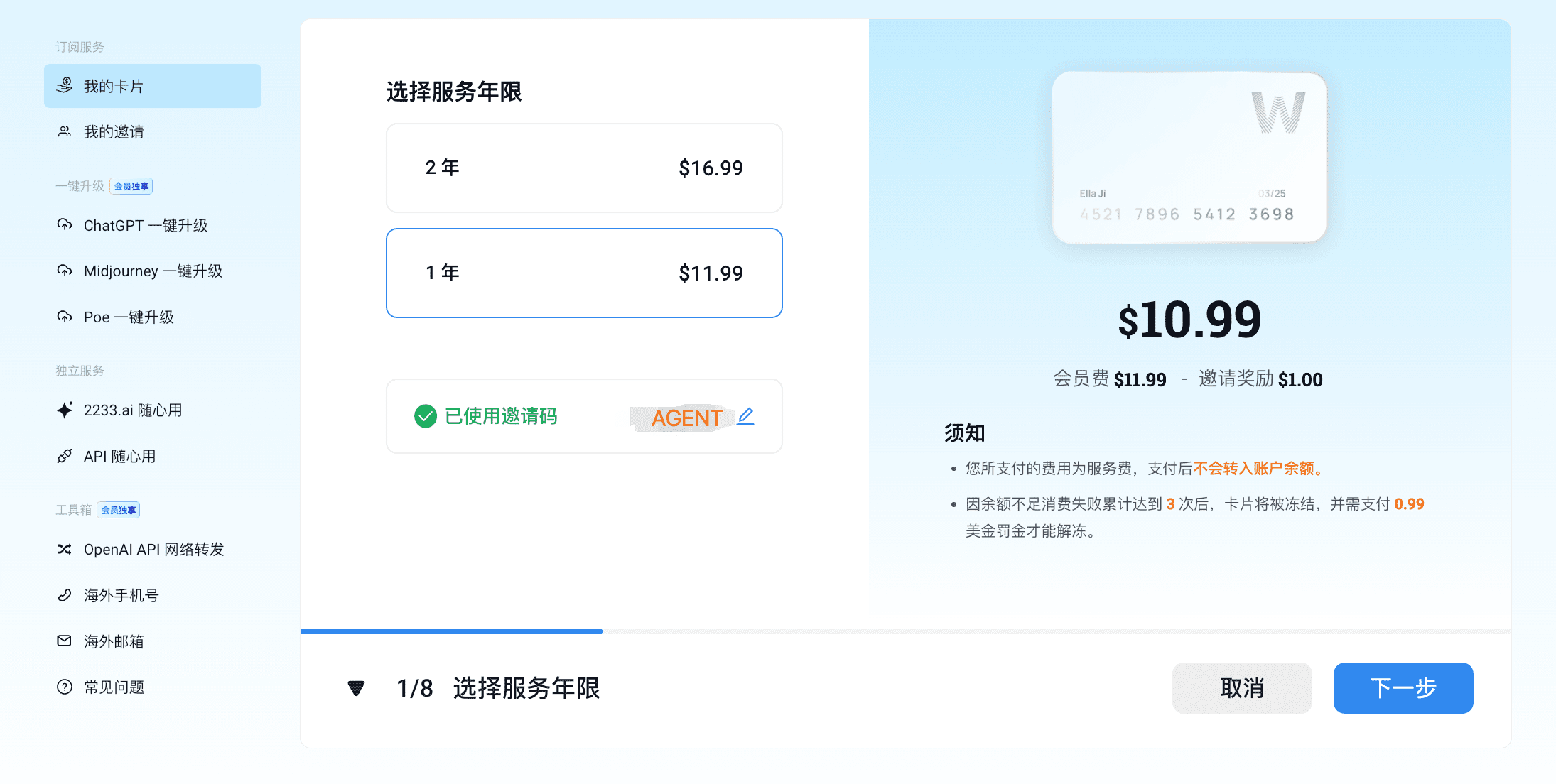Open OpenAI API 网络转发 menu item
The height and width of the screenshot is (784, 1556).
tap(153, 549)
